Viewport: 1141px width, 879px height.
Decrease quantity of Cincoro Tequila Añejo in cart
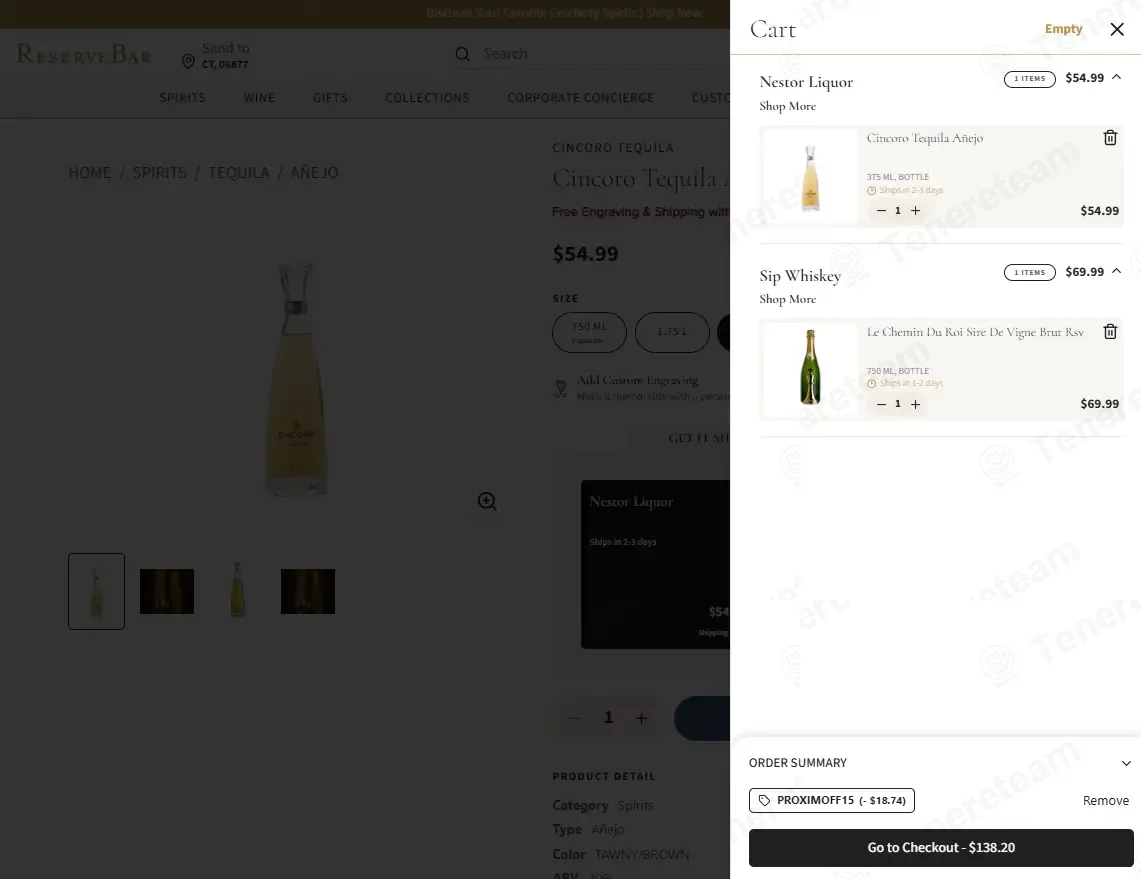point(881,210)
